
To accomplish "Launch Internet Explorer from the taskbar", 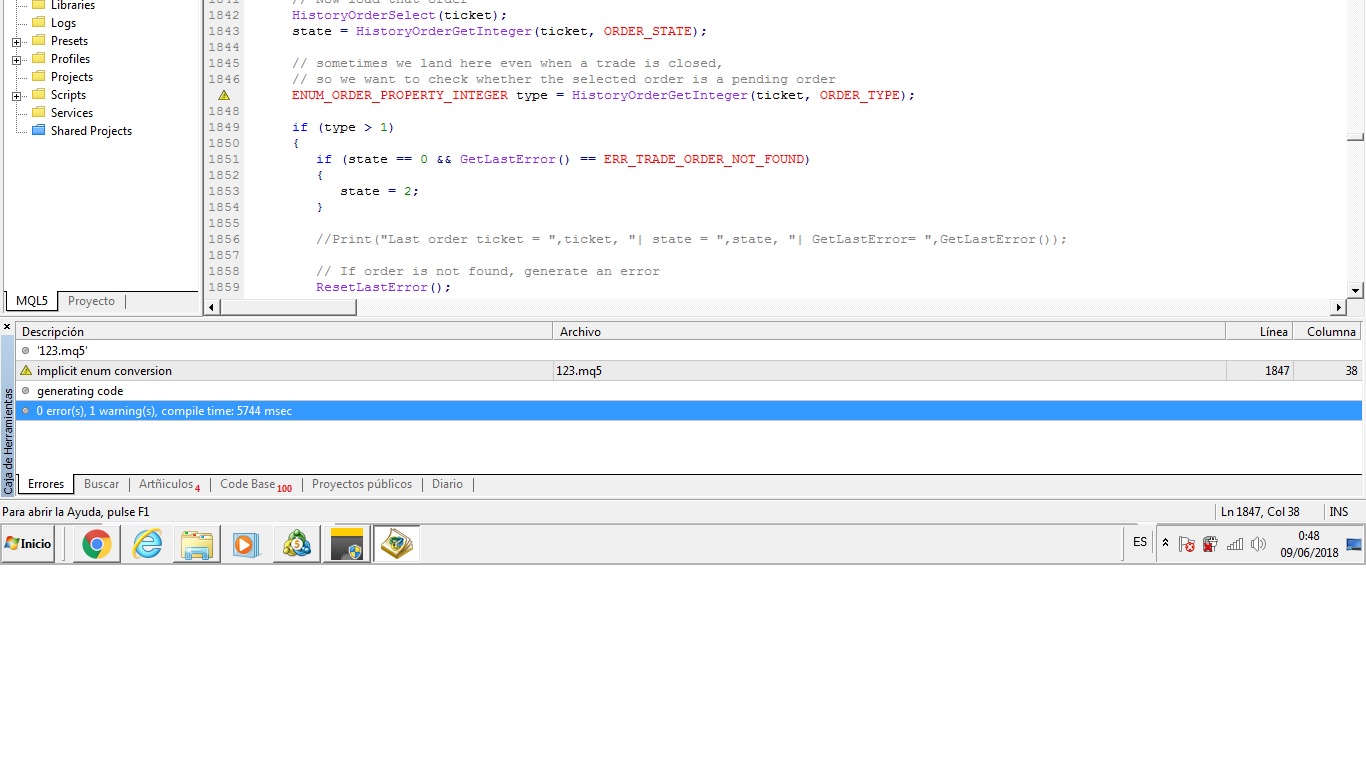I will 147,544.
